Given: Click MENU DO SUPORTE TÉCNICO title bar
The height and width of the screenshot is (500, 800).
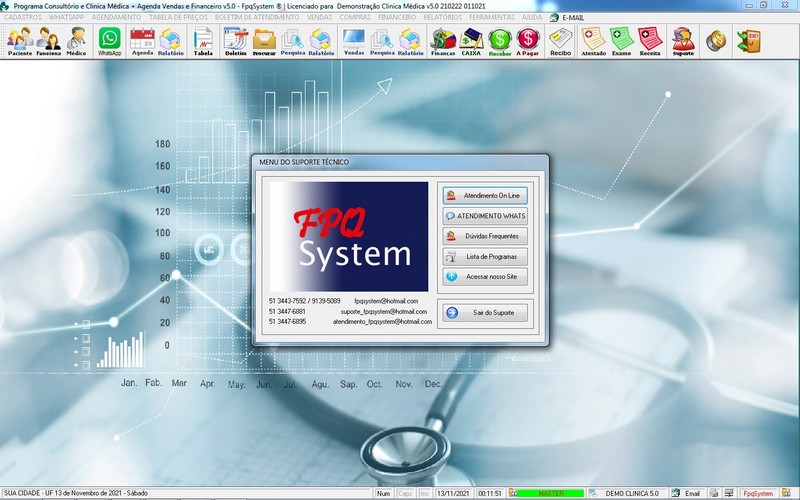Looking at the screenshot, I should [400, 162].
